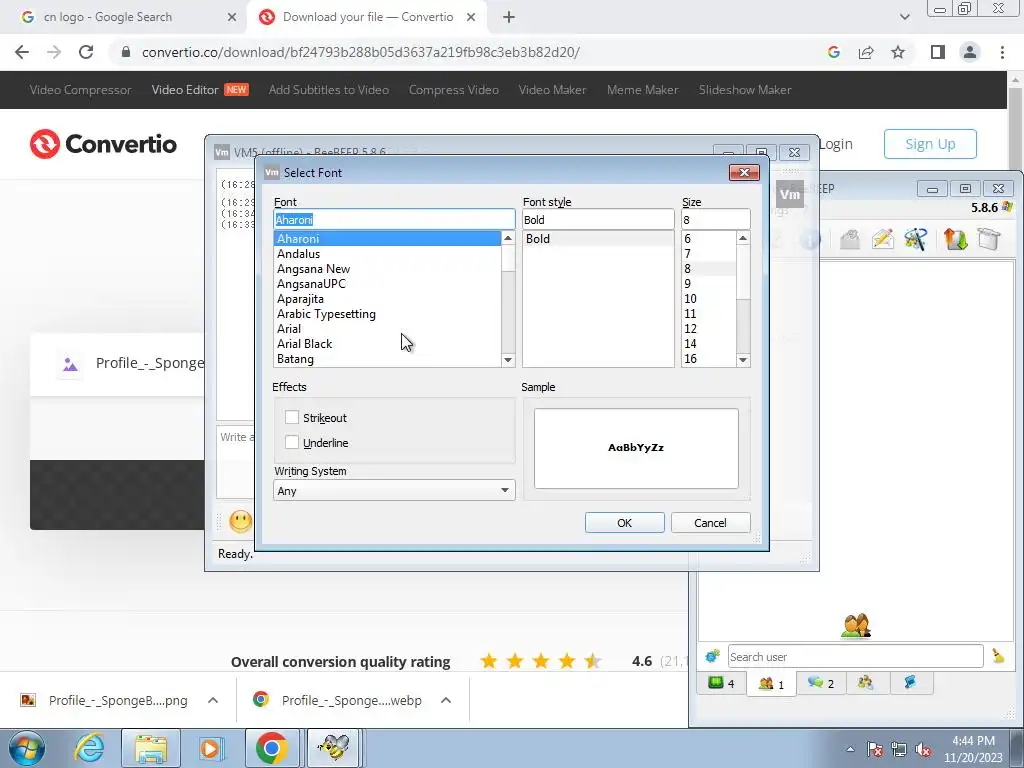Click the Font list scroll up arrow
Image resolution: width=1024 pixels, height=768 pixels.
point(508,238)
